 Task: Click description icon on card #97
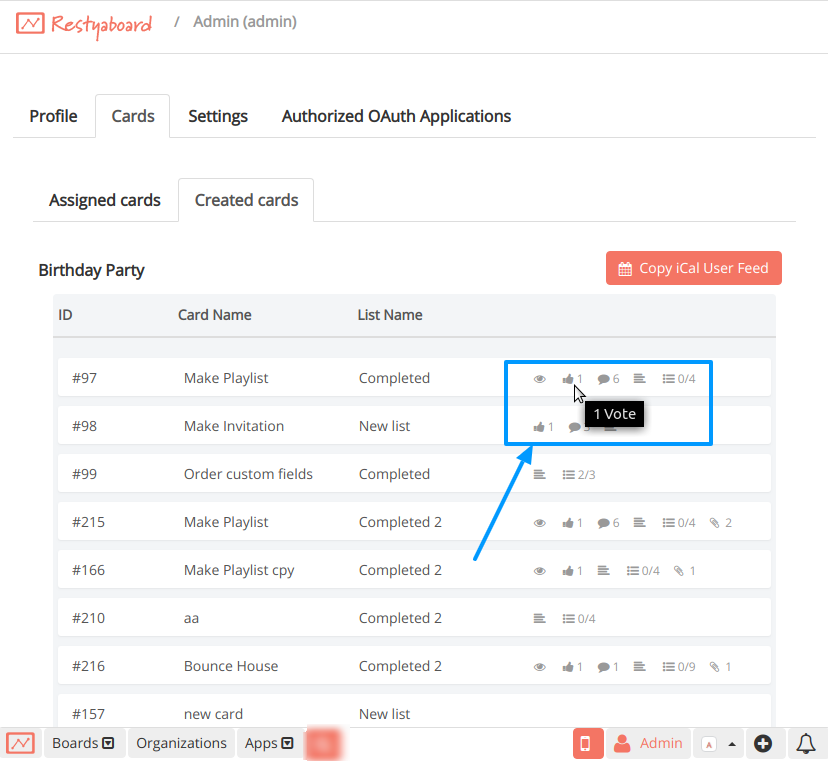click(x=639, y=378)
